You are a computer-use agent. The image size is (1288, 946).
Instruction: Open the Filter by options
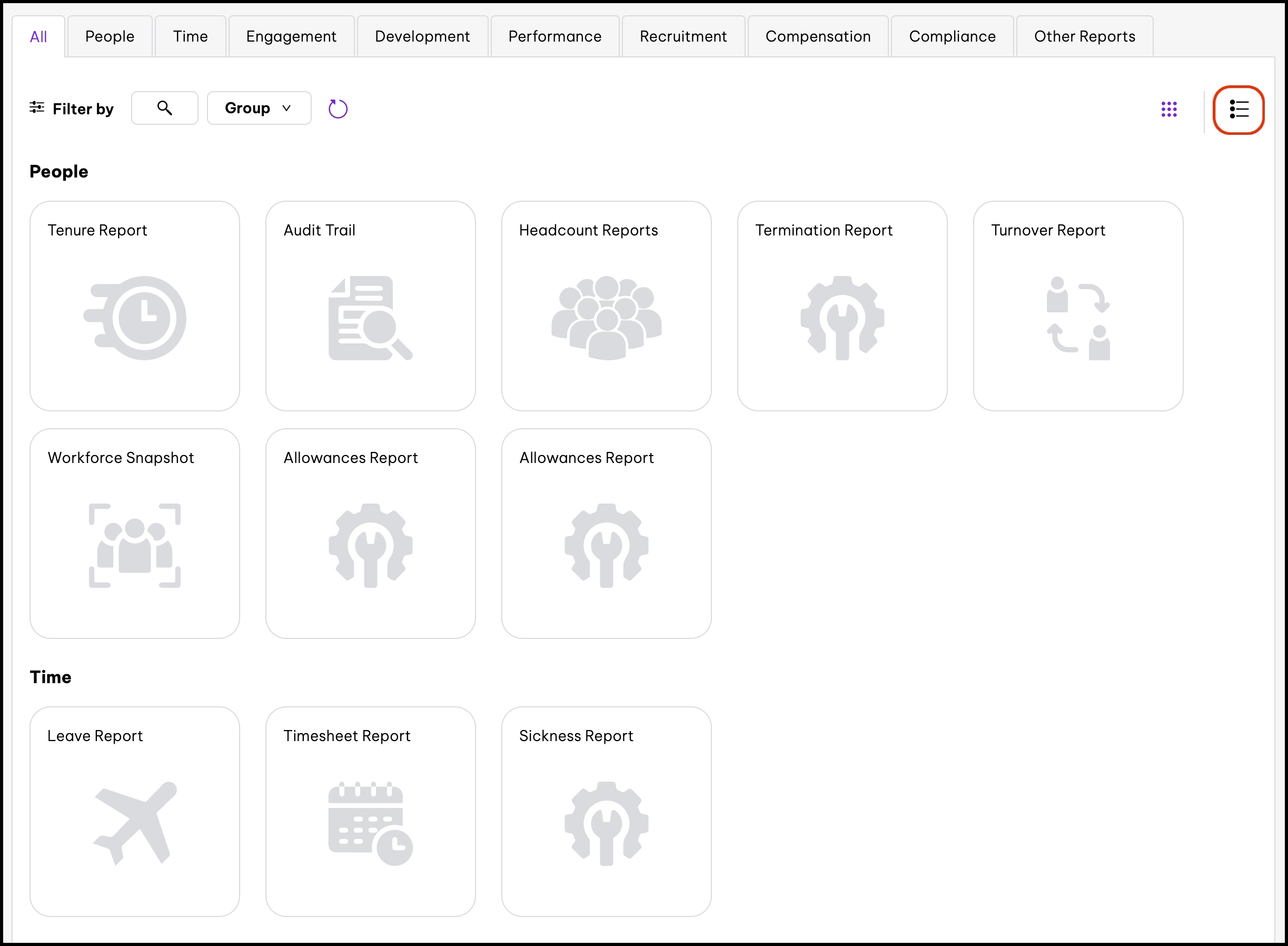(x=72, y=109)
